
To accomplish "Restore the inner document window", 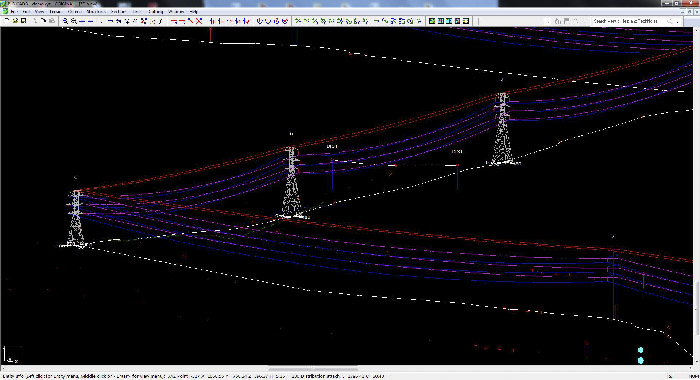I will pos(689,12).
